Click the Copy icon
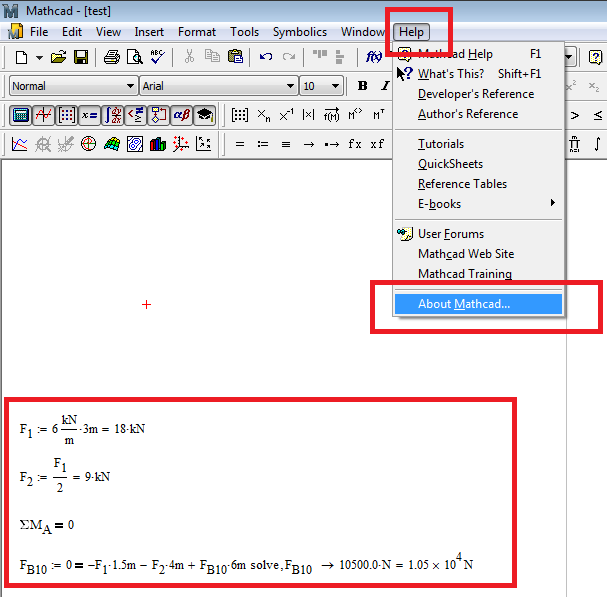 (212, 56)
